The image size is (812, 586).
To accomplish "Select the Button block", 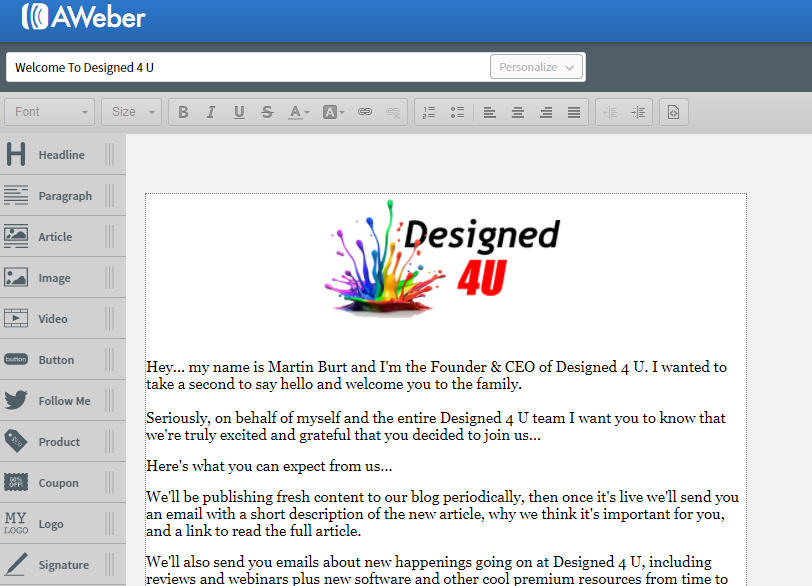I will click(62, 359).
